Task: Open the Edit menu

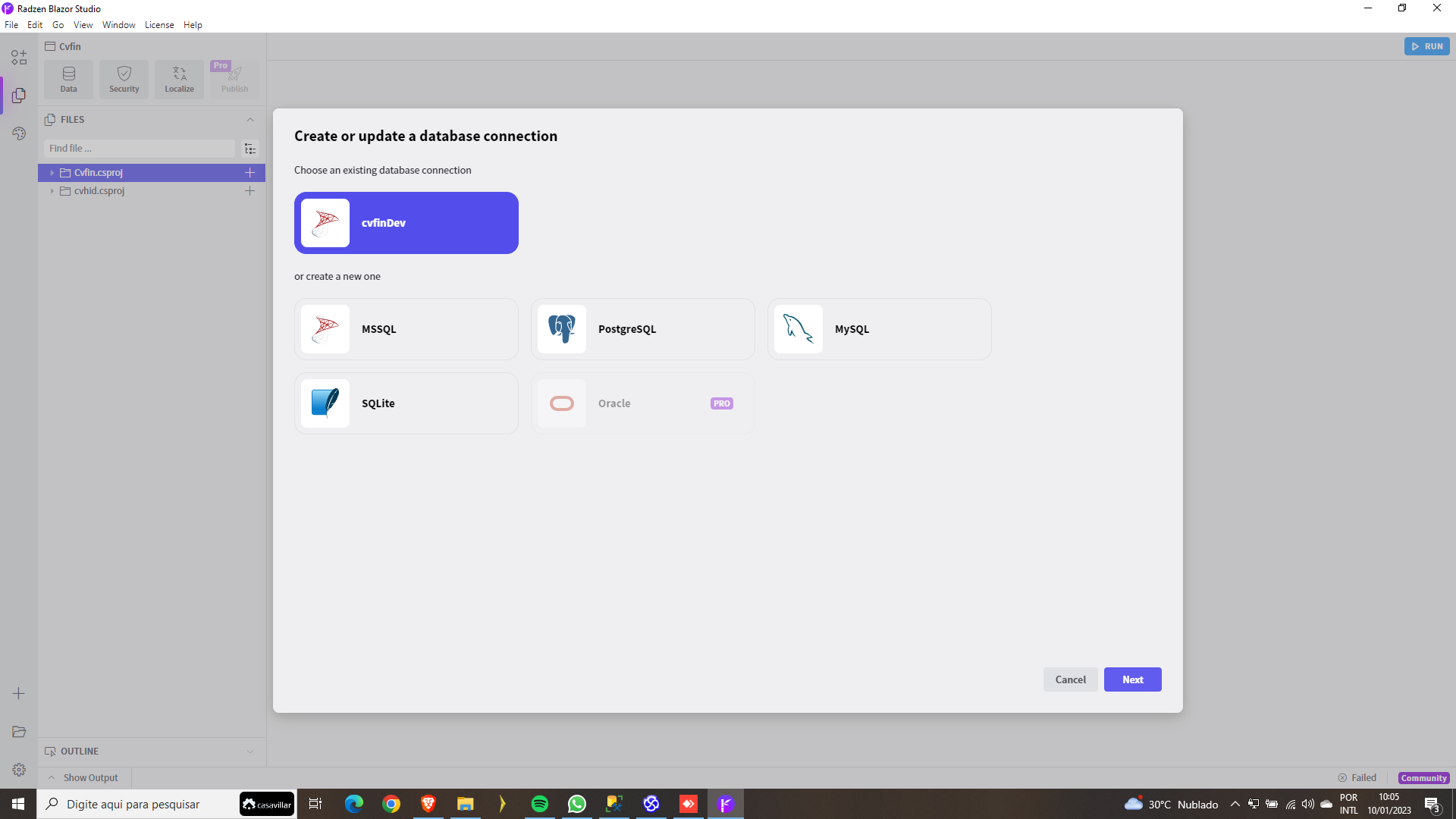Action: [35, 25]
